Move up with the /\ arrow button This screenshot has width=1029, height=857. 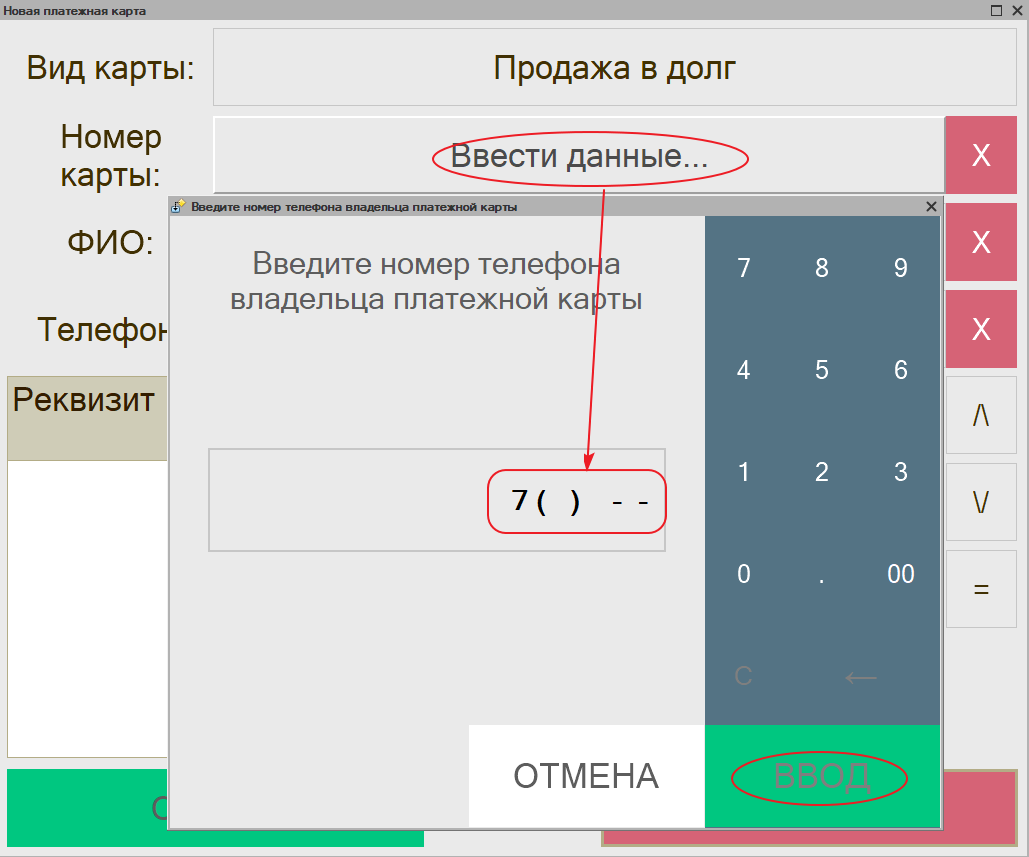(981, 415)
